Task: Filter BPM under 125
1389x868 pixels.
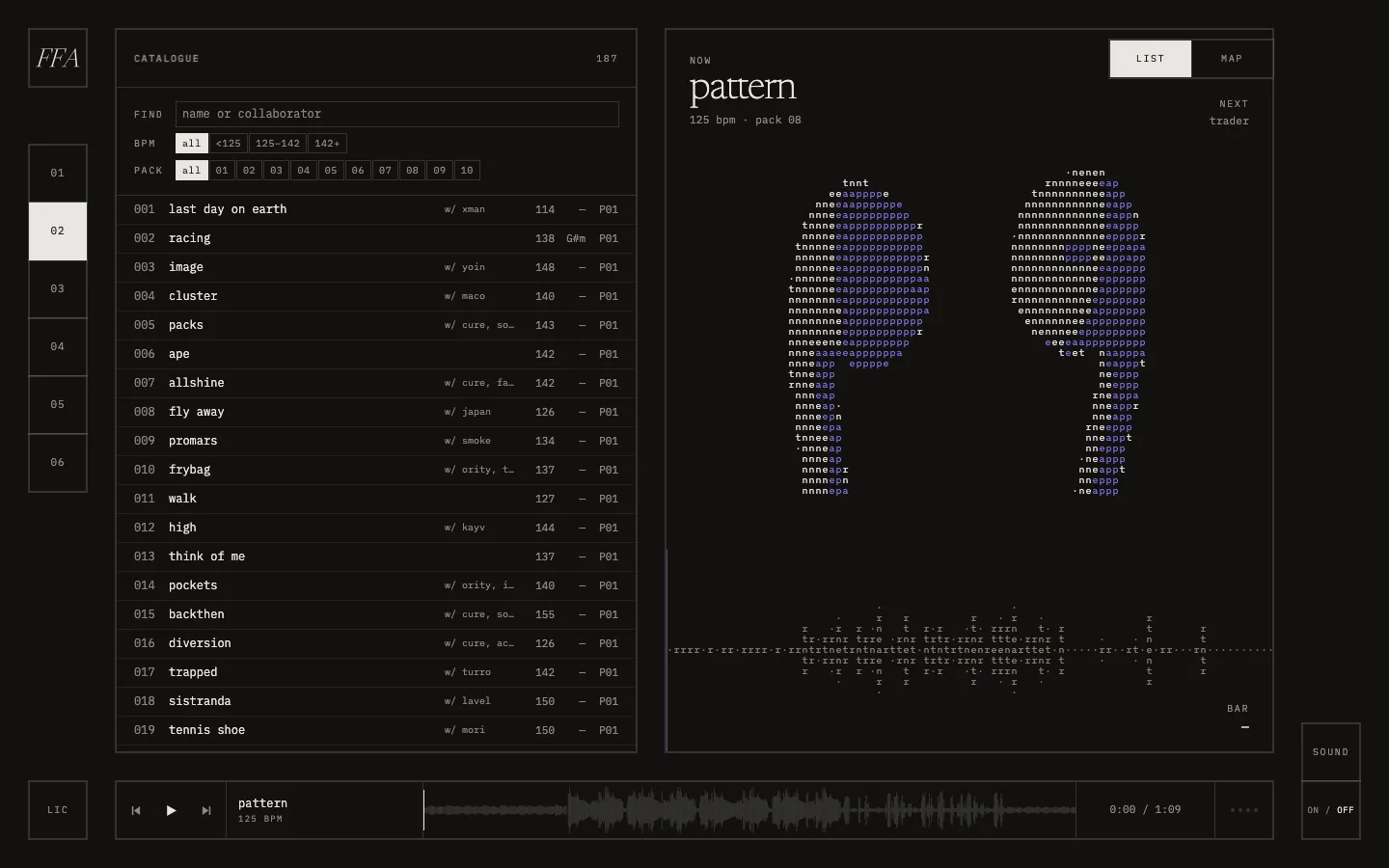Action: pos(229,144)
